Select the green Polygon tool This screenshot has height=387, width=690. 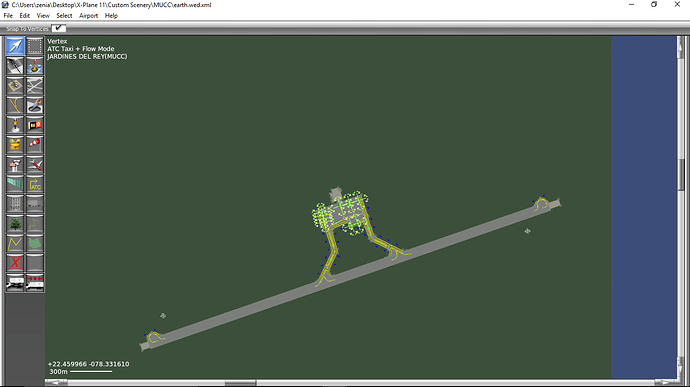point(35,243)
